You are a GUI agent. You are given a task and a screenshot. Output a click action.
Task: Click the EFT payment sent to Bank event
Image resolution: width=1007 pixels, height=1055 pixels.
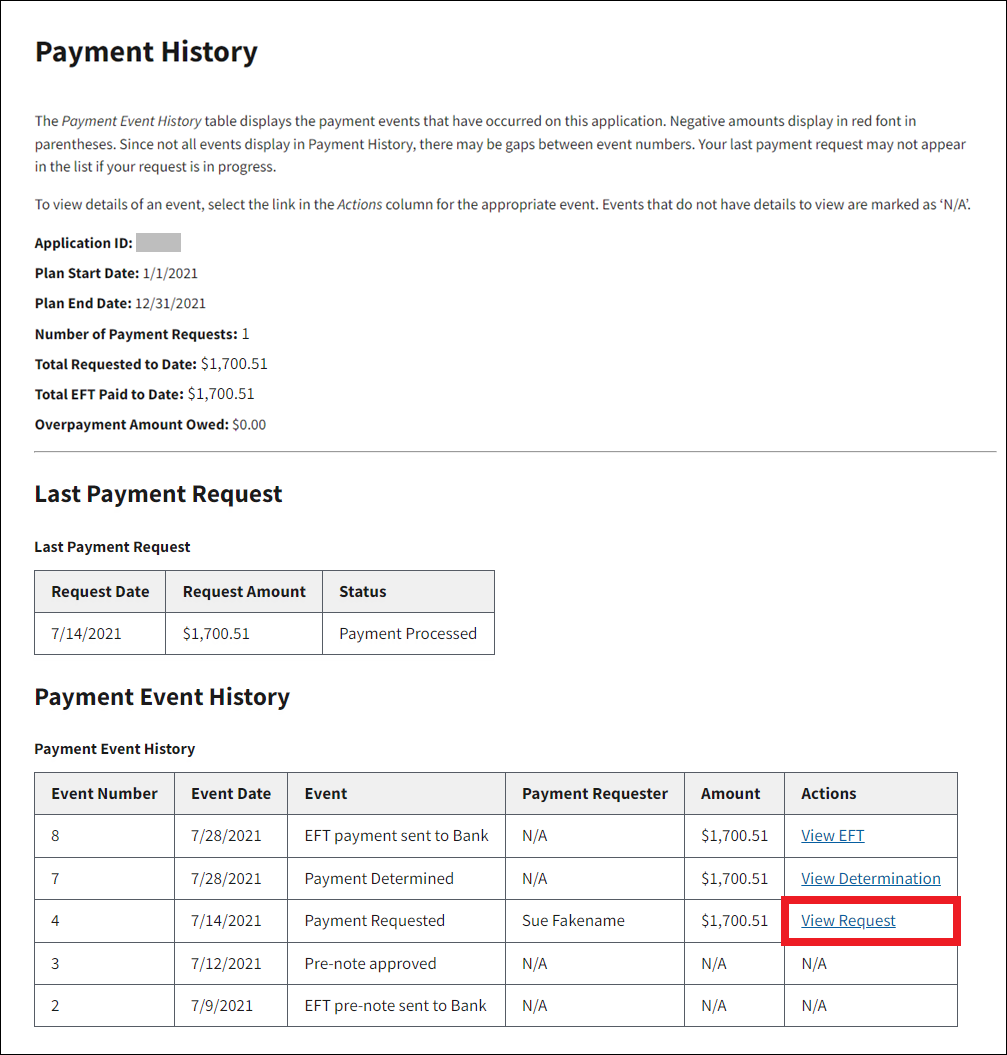(396, 836)
